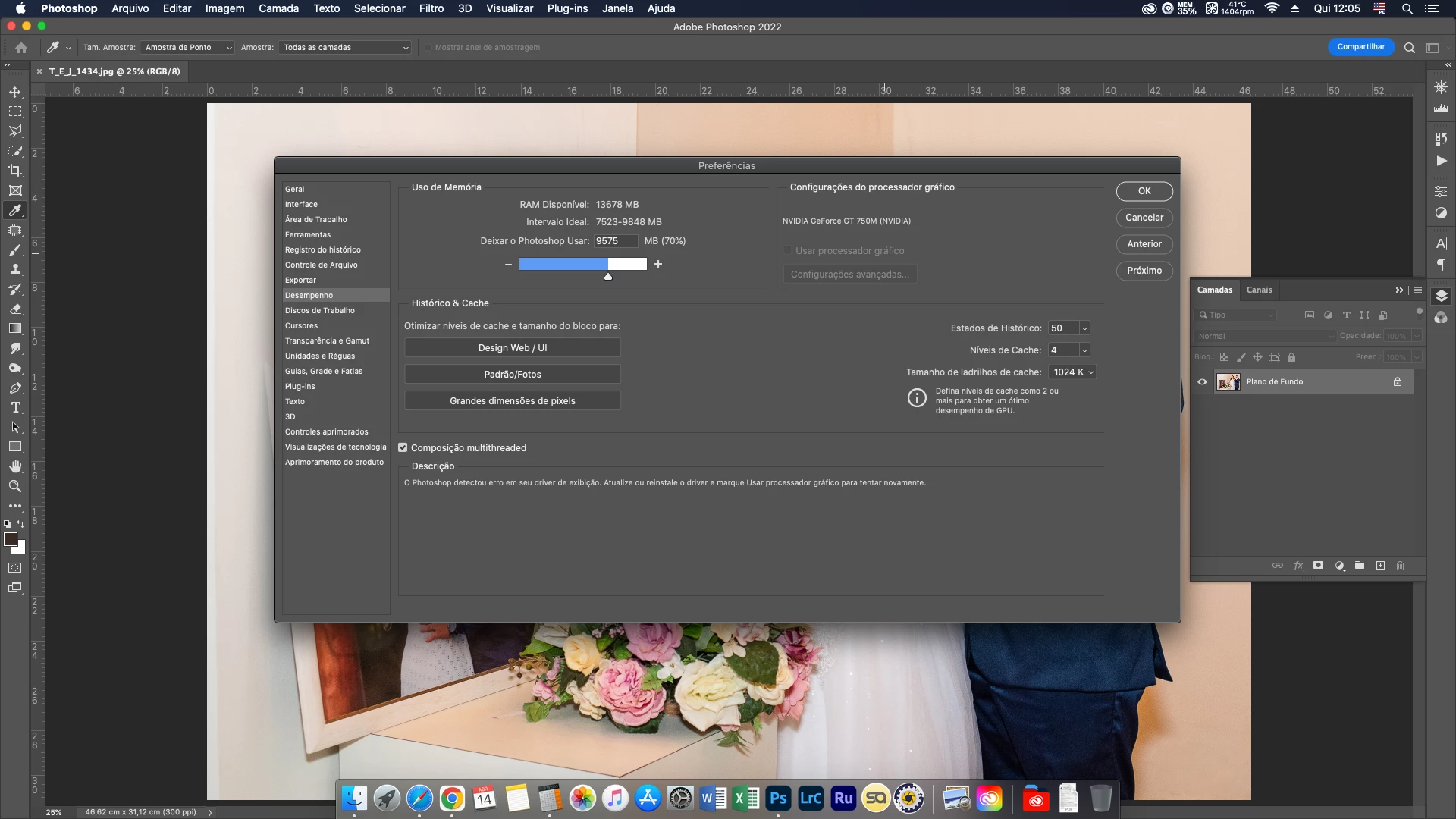Switch to the Canais tab
The image size is (1456, 819).
point(1259,290)
